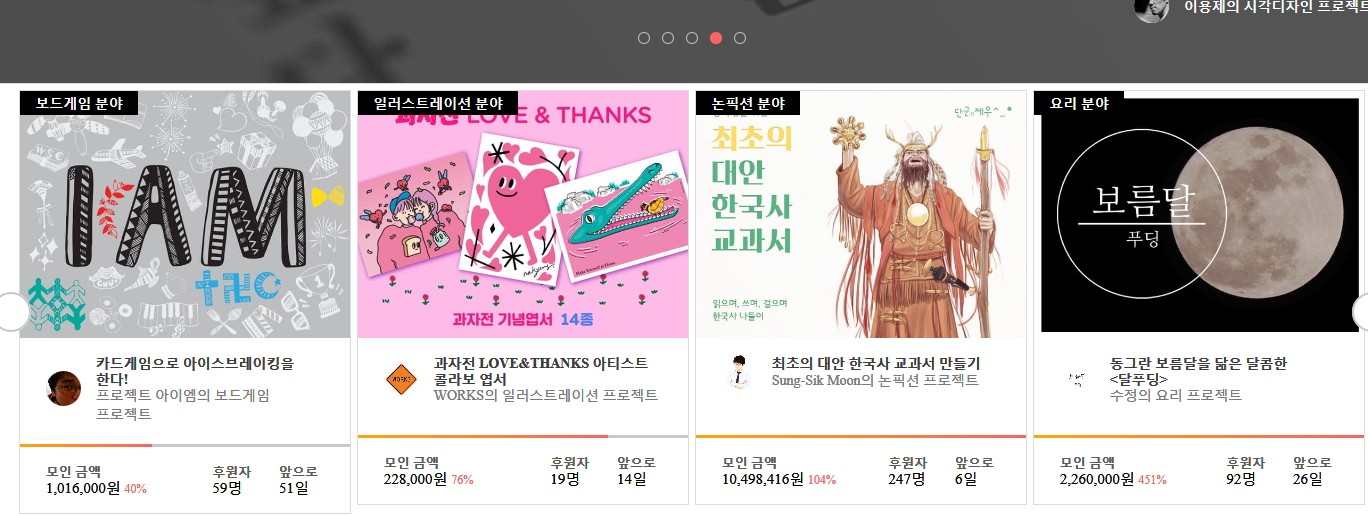Click the profile avatar beside 이용제 banner text
This screenshot has width=1368, height=515.
pyautogui.click(x=1151, y=9)
